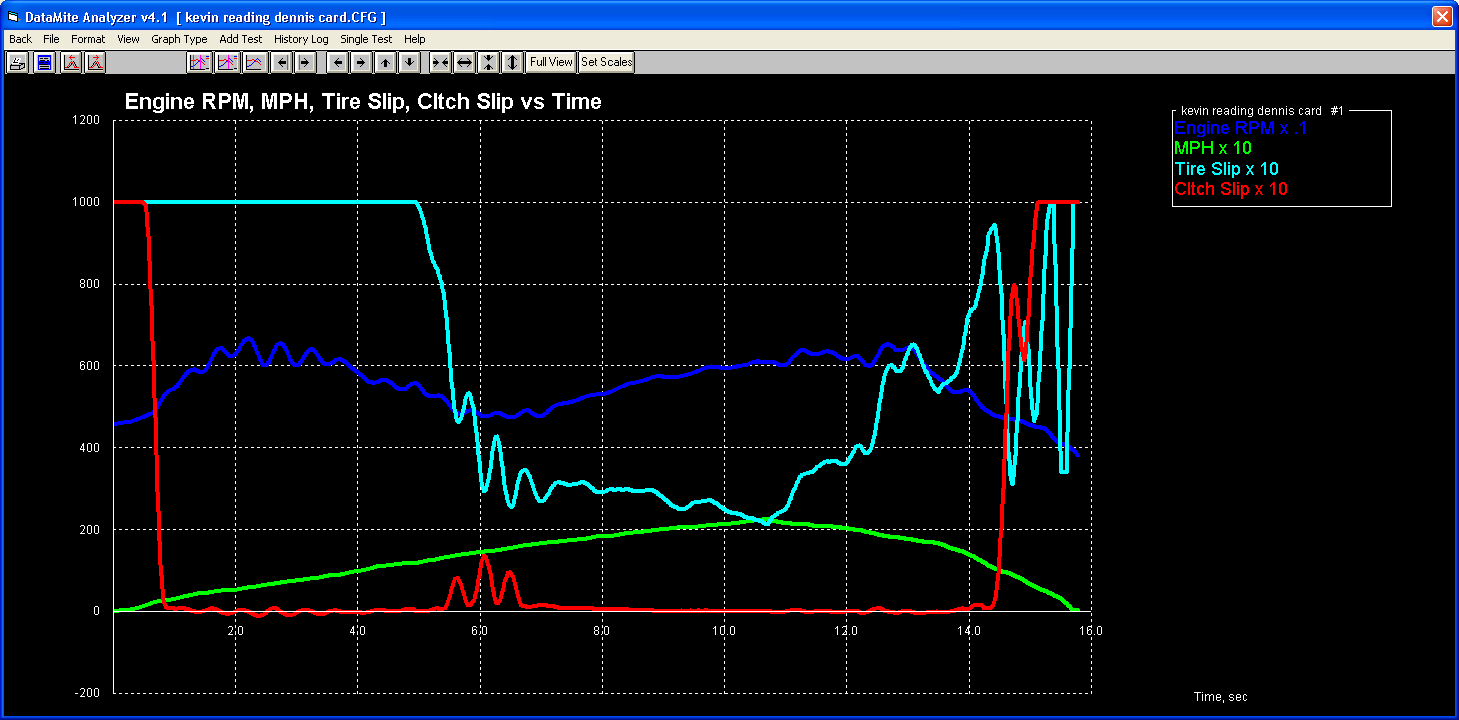1459x720 pixels.
Task: Click the first multi-line graph type icon
Action: (x=199, y=62)
